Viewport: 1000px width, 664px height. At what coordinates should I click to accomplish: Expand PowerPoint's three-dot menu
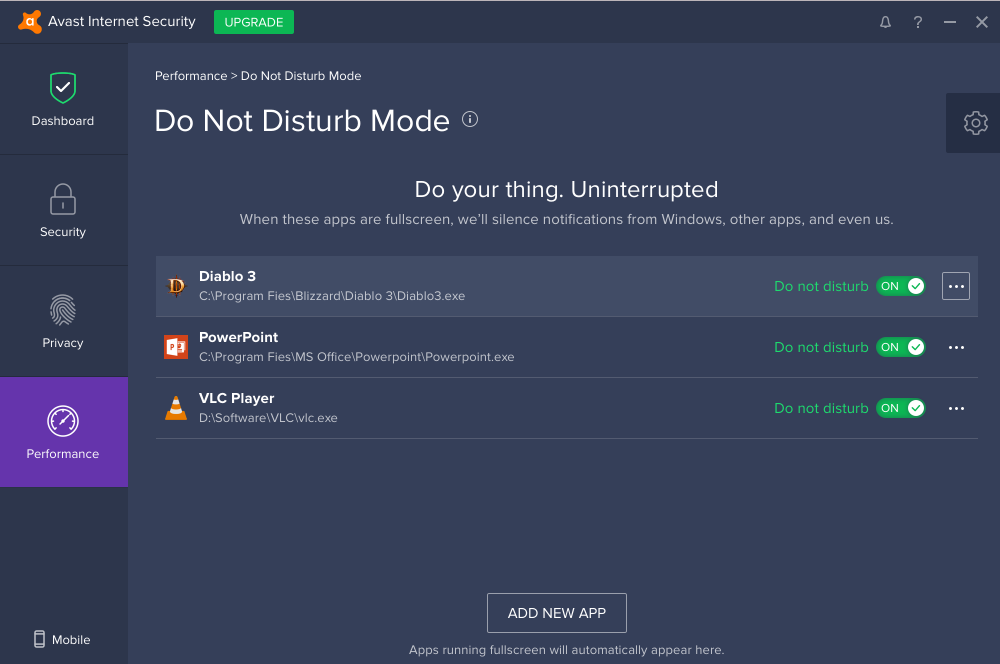[x=955, y=347]
